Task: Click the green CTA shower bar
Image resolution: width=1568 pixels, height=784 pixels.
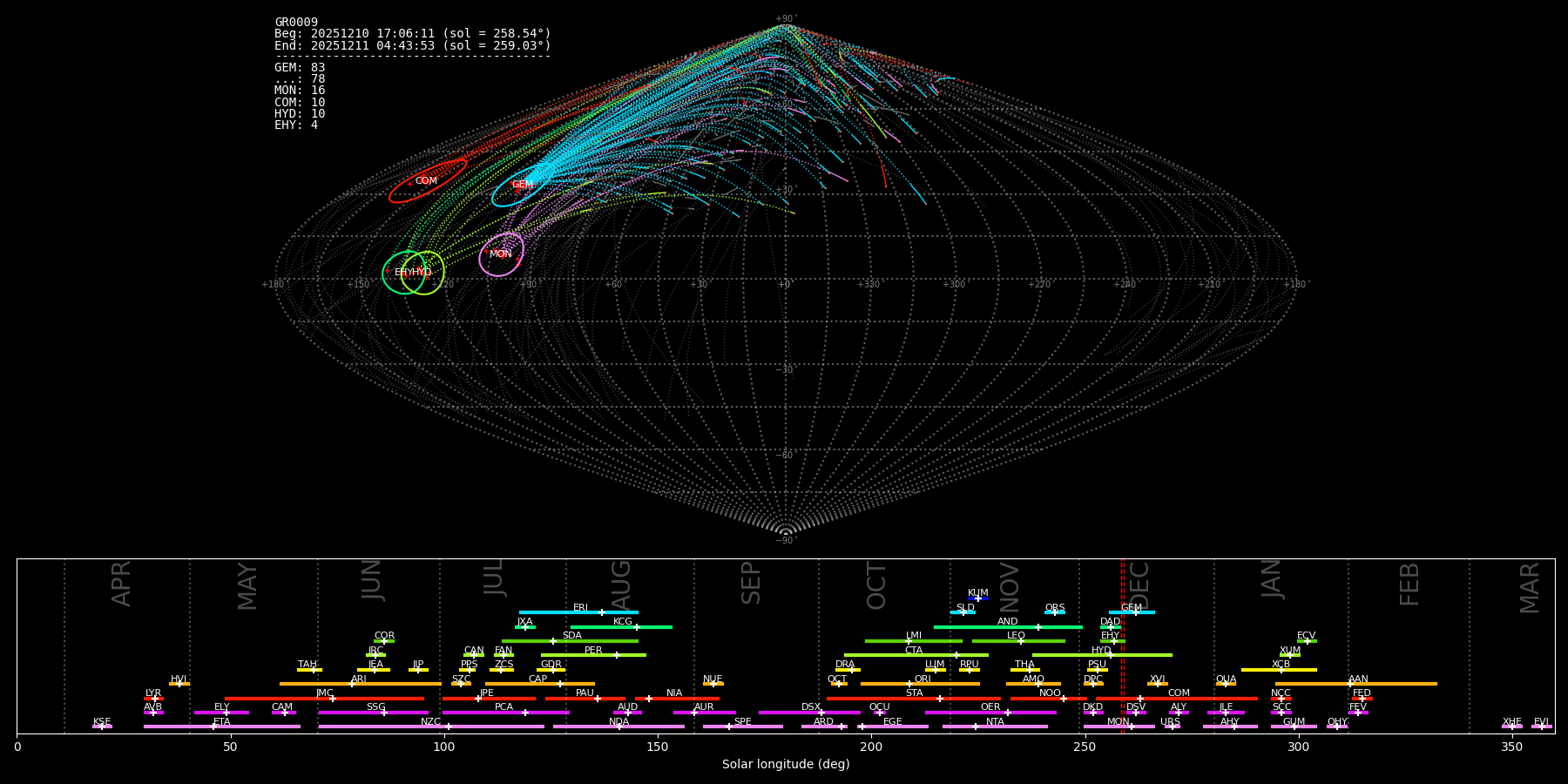Action: [916, 655]
